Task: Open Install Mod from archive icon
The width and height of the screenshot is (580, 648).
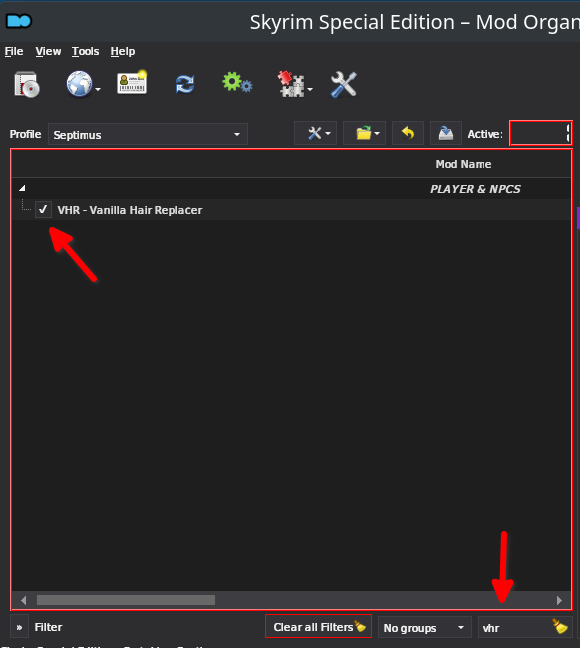Action: (27, 84)
